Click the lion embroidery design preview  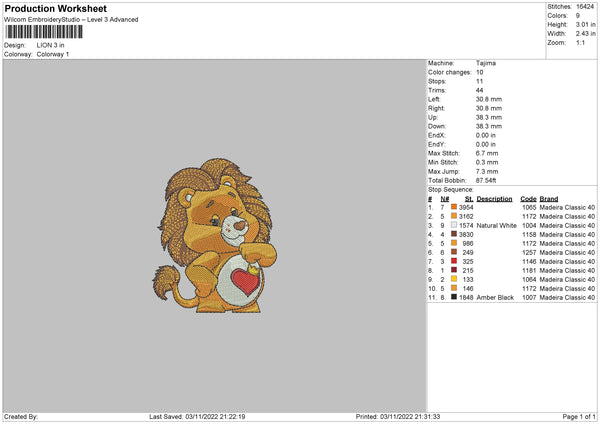[215, 236]
